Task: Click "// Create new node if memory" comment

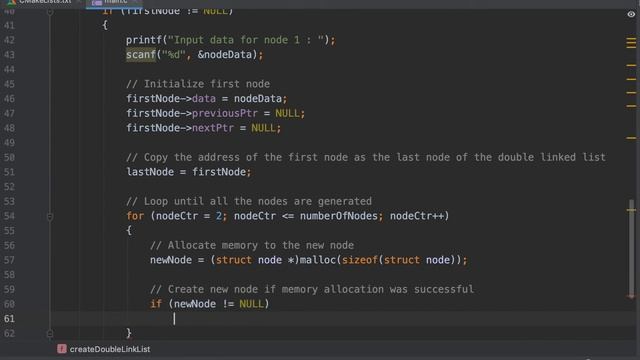Action: coord(312,290)
